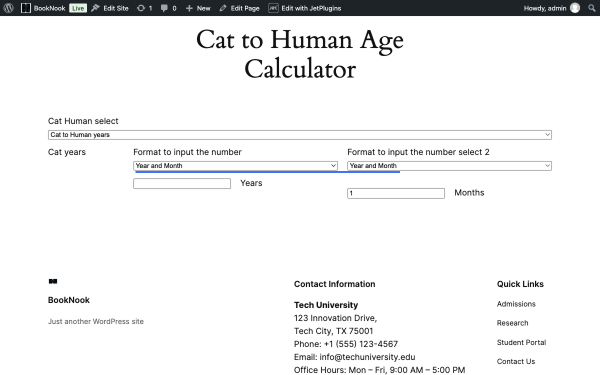
Task: Click the Edit Site brush icon
Action: pyautogui.click(x=95, y=8)
